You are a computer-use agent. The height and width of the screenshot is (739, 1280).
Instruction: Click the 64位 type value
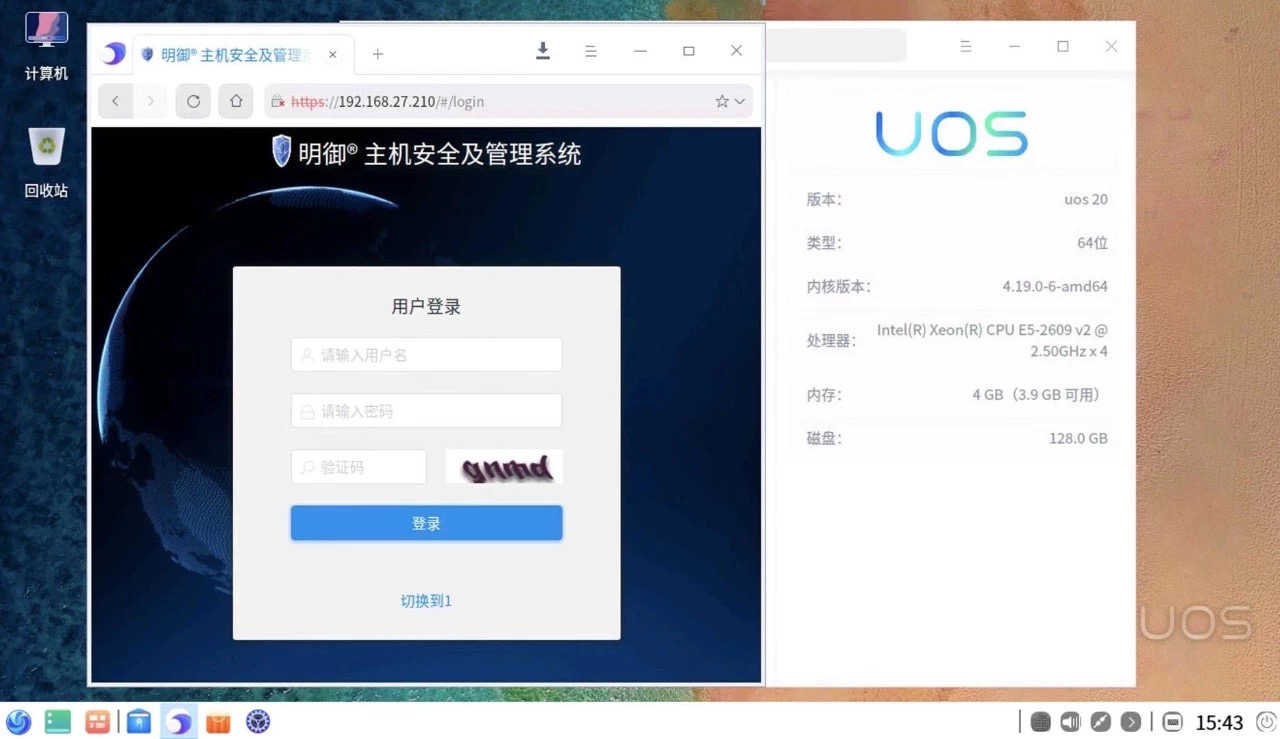pyautogui.click(x=1093, y=243)
